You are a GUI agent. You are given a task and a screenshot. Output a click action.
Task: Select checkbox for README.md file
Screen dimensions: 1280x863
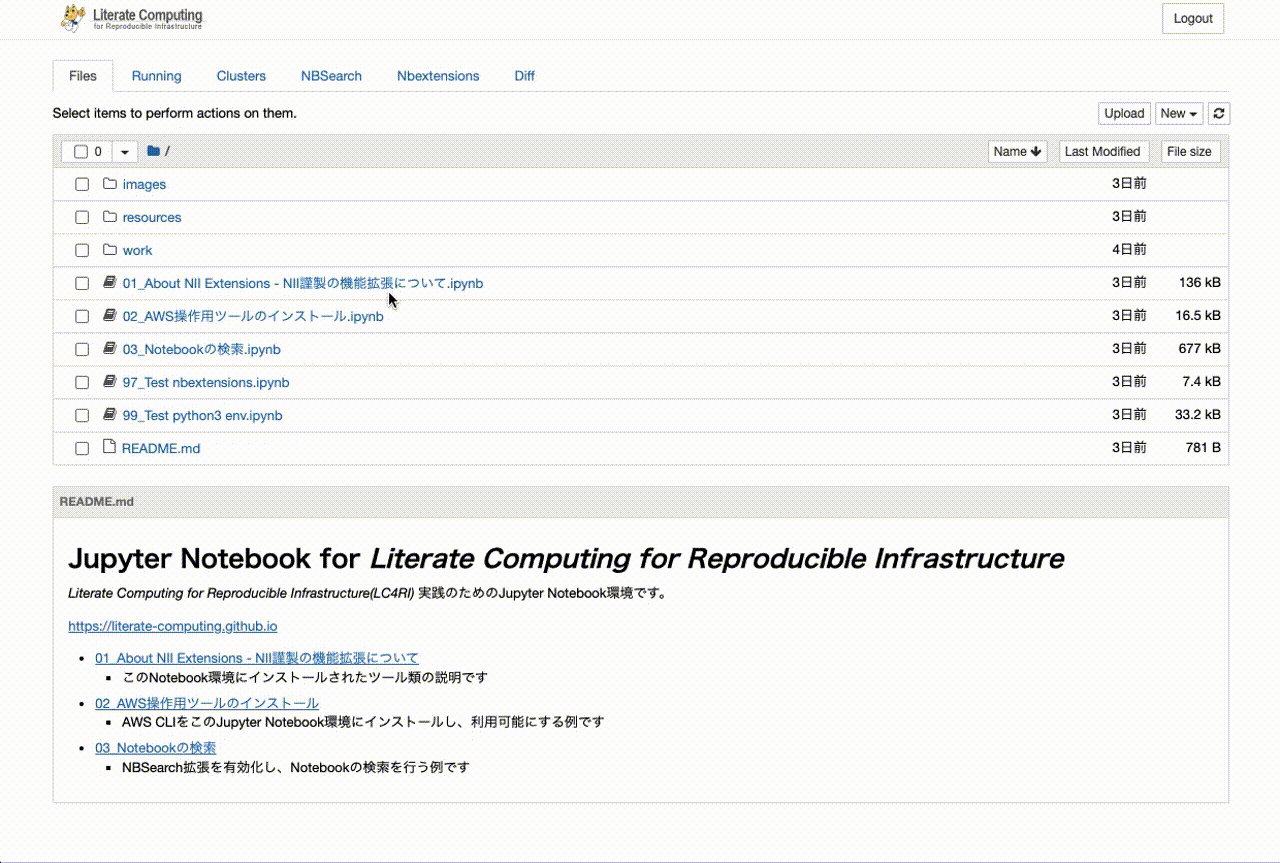click(82, 449)
